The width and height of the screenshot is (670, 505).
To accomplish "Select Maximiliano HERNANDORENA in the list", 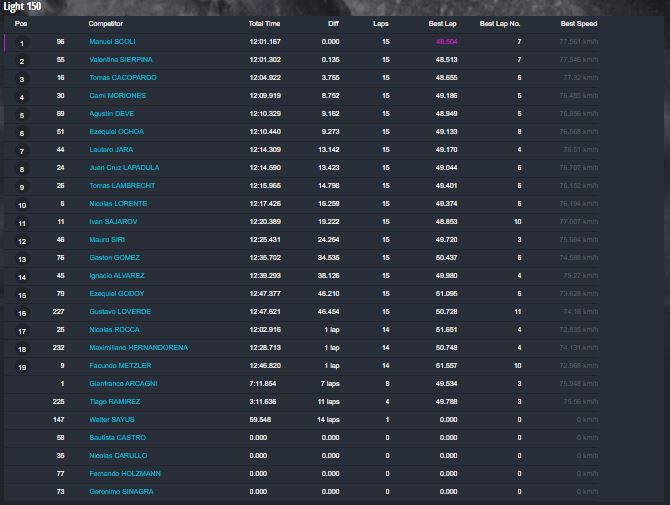I will (x=138, y=348).
